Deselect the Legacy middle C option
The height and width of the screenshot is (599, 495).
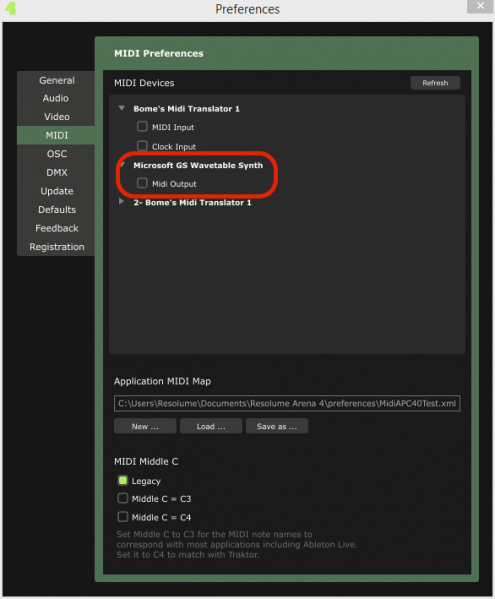(x=123, y=480)
